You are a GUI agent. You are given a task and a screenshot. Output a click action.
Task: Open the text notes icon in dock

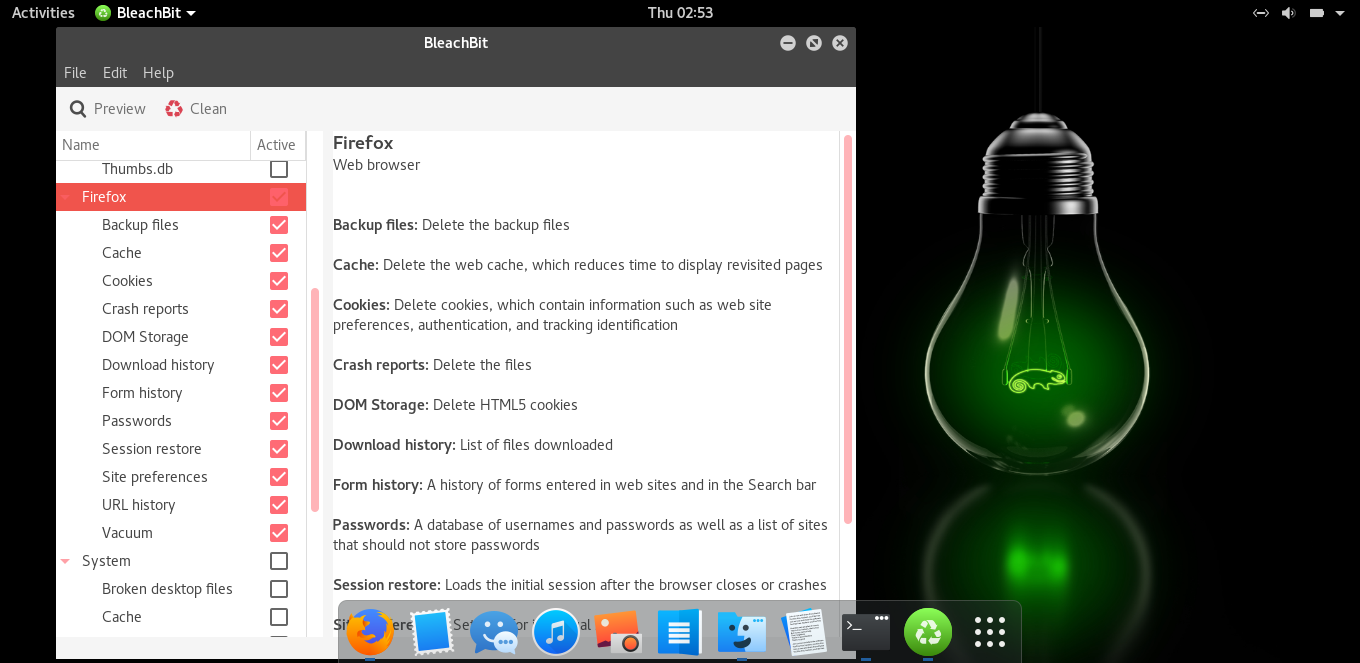click(804, 632)
